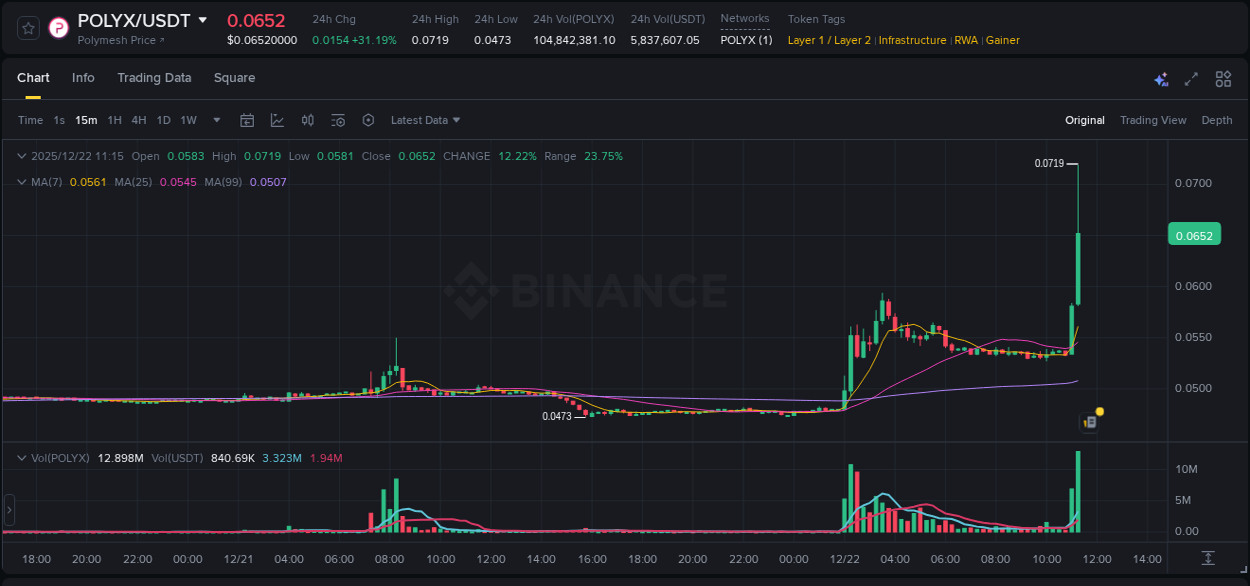Viewport: 1250px width, 586px height.
Task: Switch to the Trading Data tab
Action: [x=154, y=77]
